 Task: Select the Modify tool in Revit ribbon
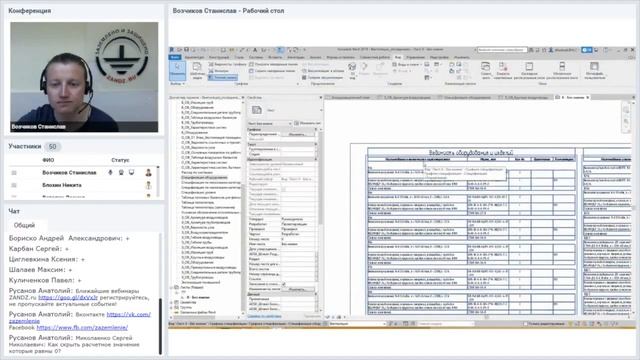178,70
